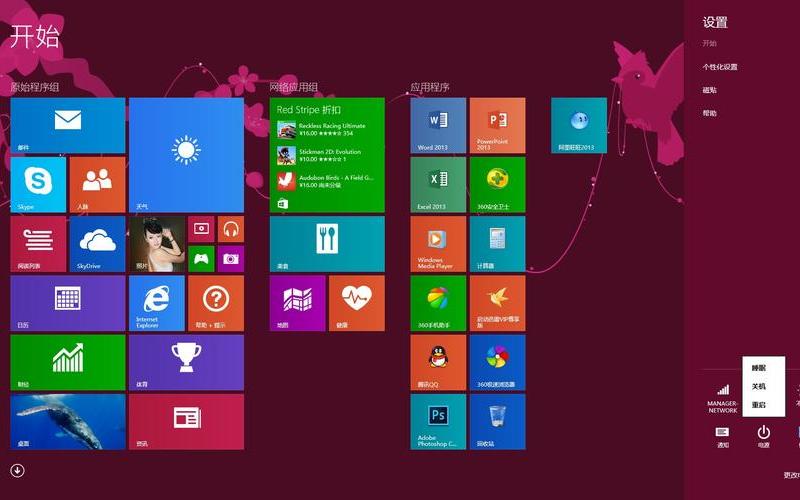Open the 360 Mobile Assistant tile
Image resolution: width=800 pixels, height=500 pixels.
[438, 303]
